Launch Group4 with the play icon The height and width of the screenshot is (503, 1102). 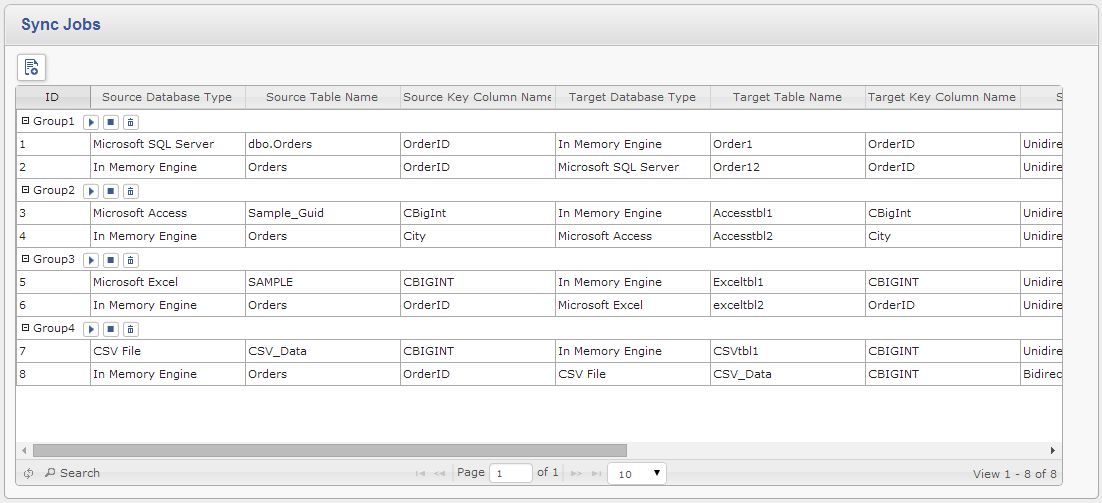[91, 329]
